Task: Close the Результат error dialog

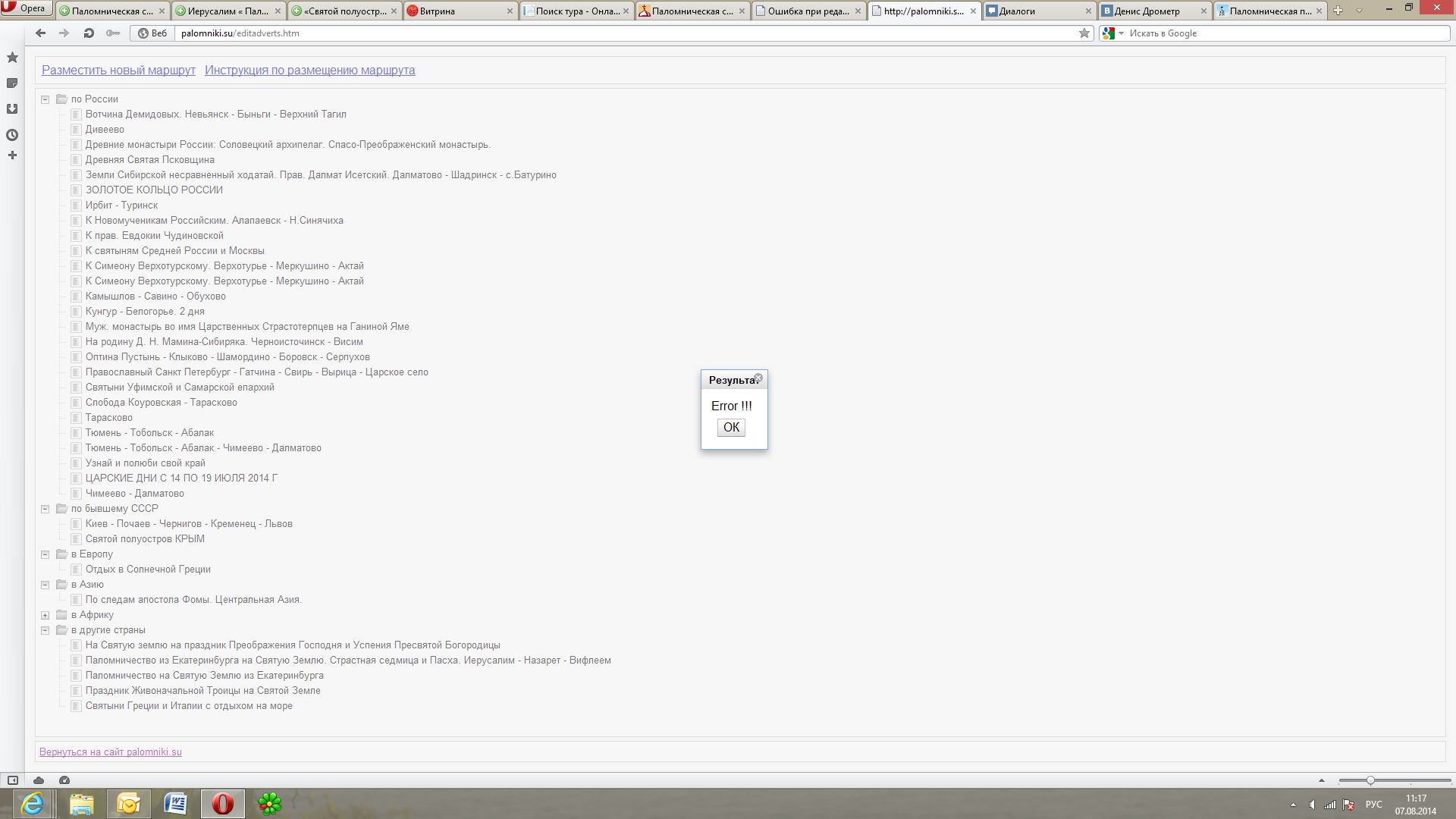Action: 758,378
